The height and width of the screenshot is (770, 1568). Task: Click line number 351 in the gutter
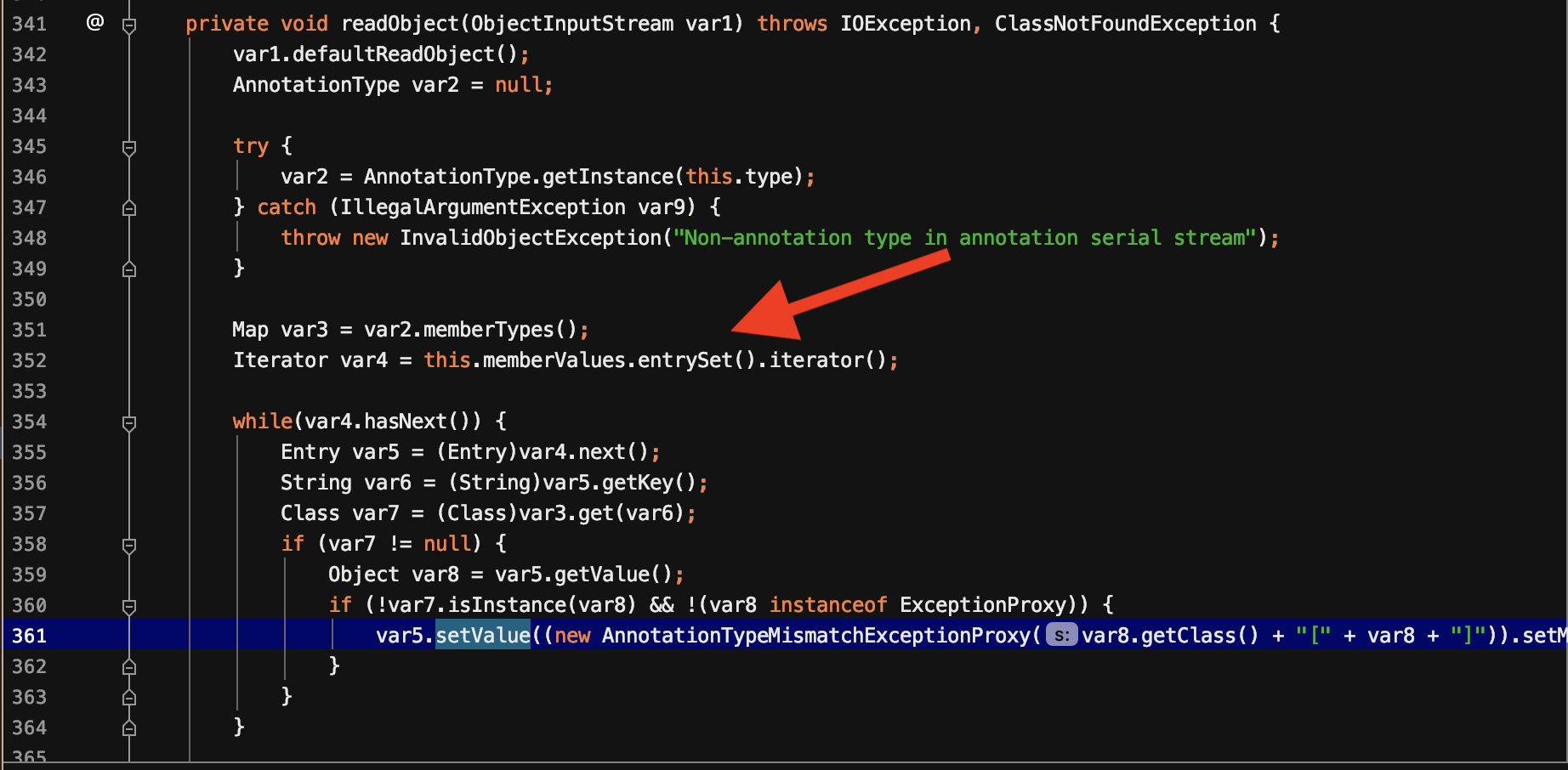click(30, 330)
